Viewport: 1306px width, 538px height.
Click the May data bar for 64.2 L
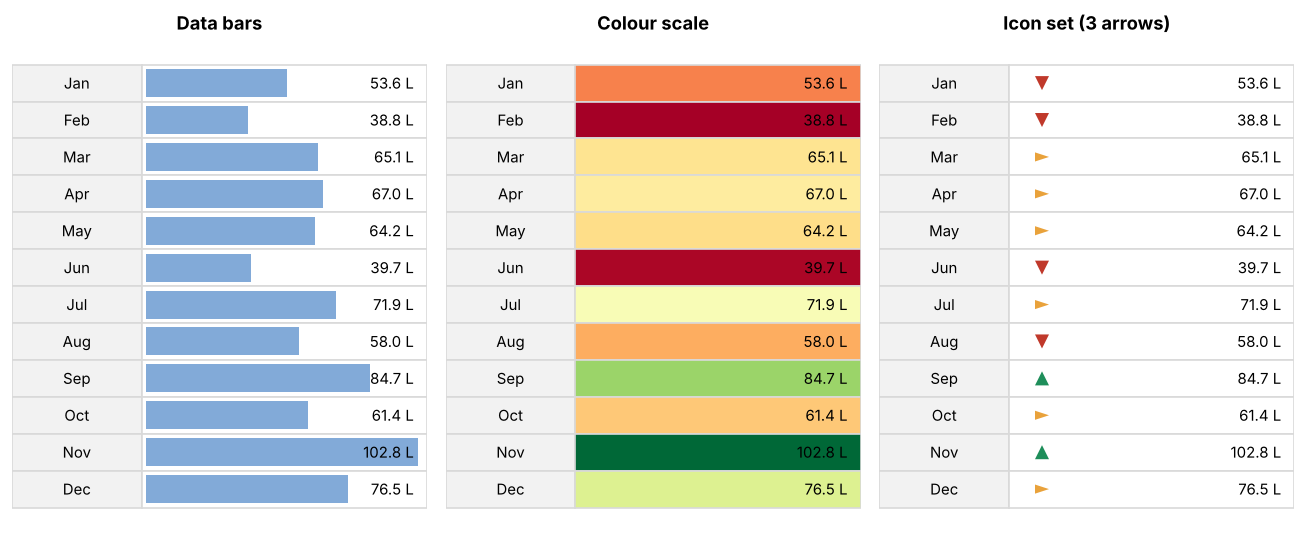[230, 231]
